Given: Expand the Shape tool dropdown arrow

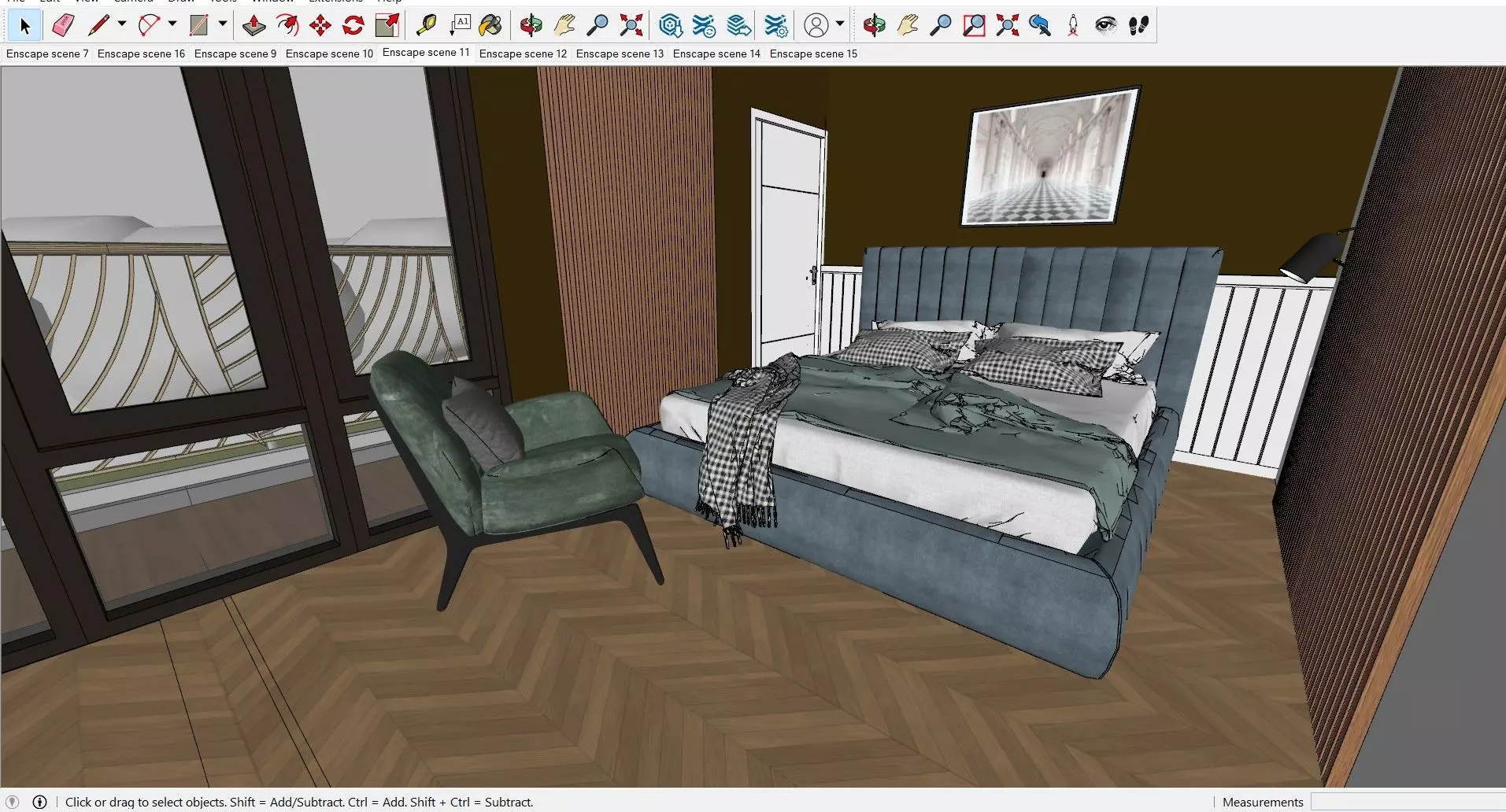Looking at the screenshot, I should pyautogui.click(x=223, y=24).
